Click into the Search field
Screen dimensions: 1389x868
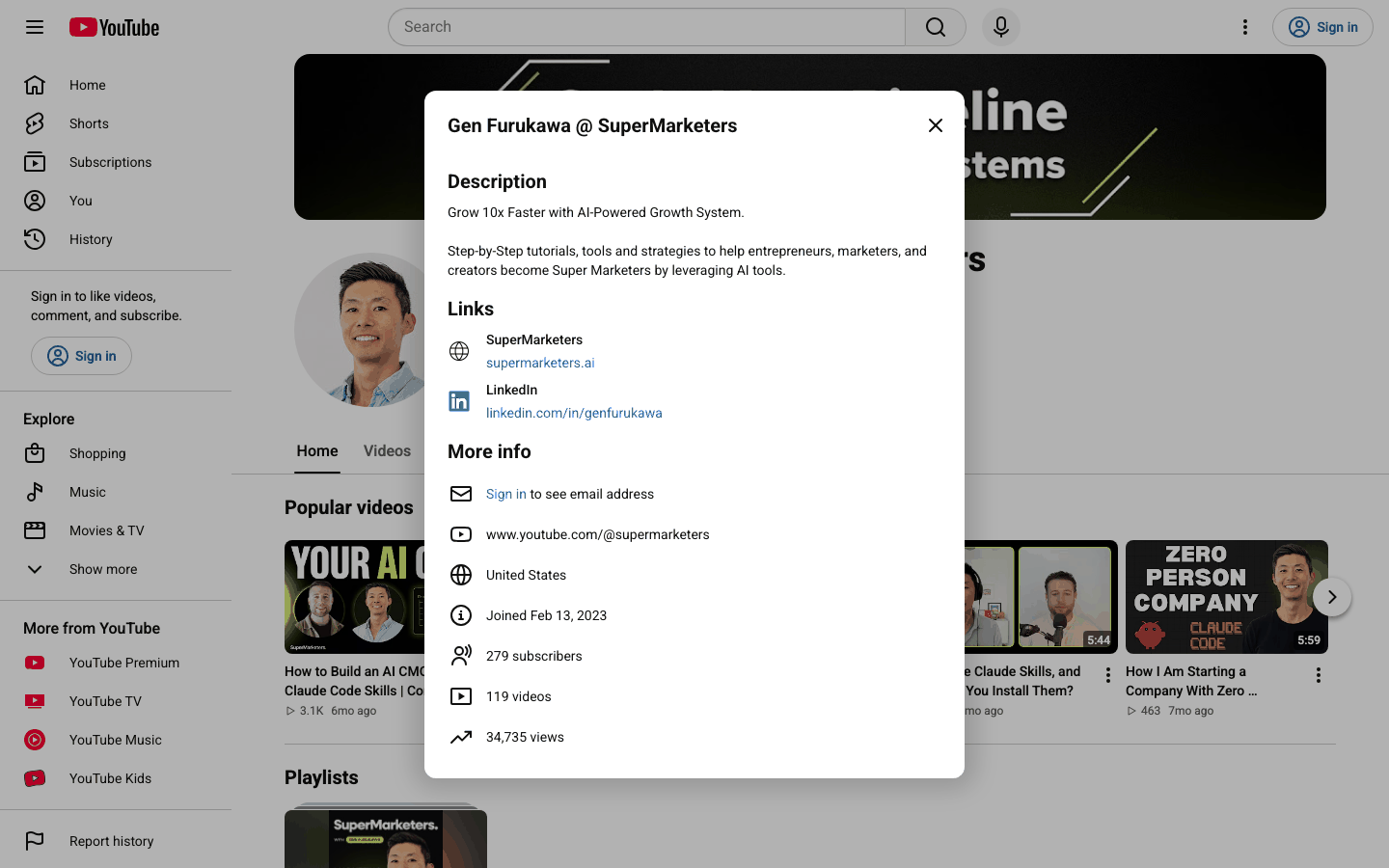tap(646, 27)
